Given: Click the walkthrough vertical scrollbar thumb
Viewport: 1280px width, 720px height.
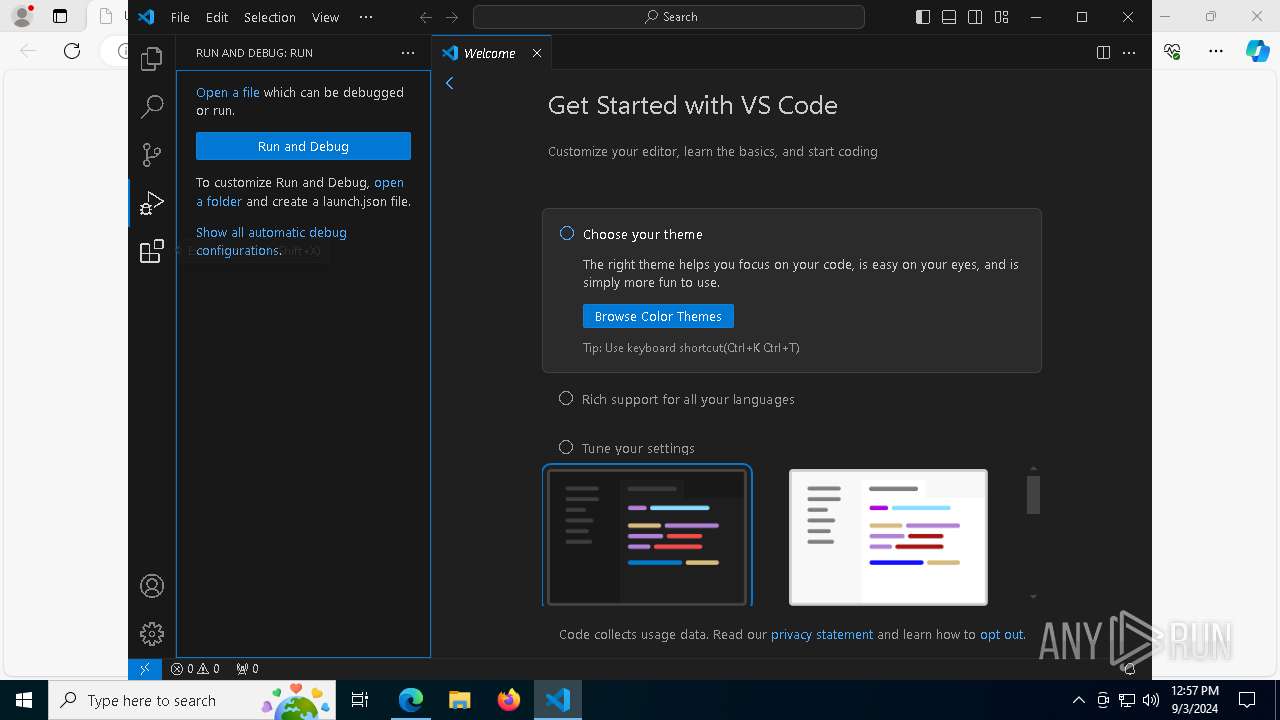Looking at the screenshot, I should point(1033,495).
